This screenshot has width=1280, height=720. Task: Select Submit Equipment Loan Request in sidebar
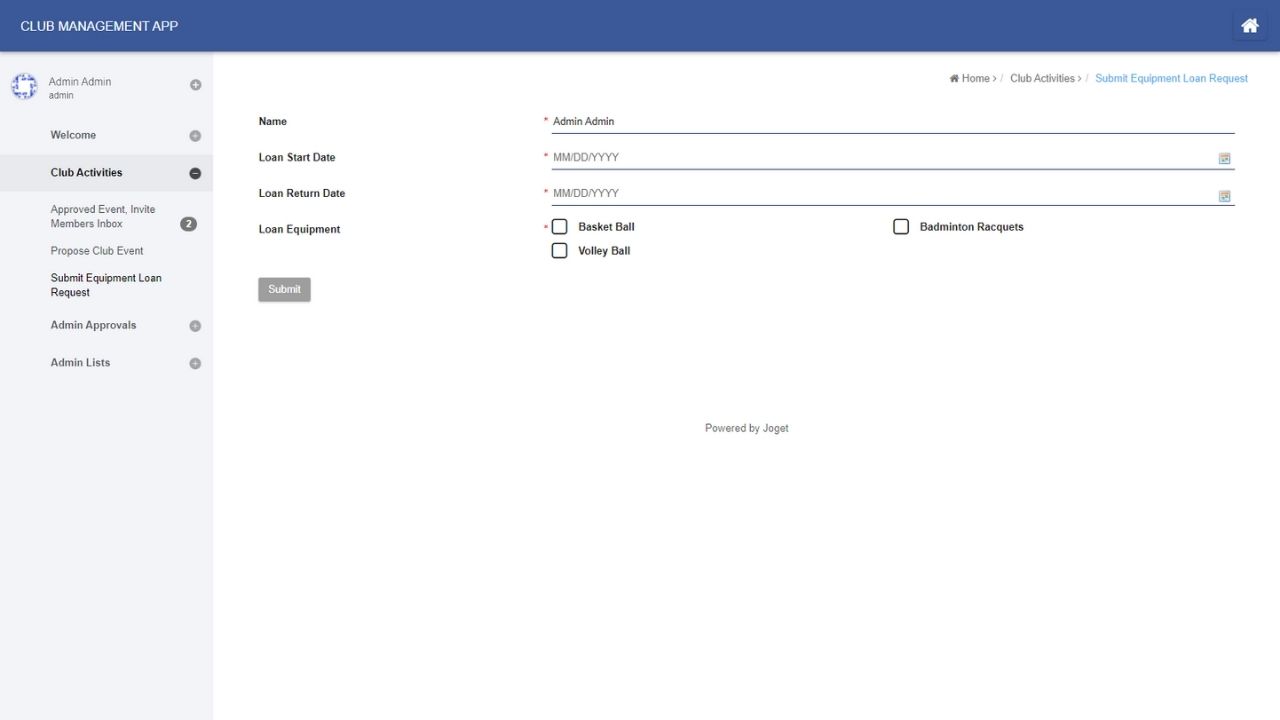106,285
